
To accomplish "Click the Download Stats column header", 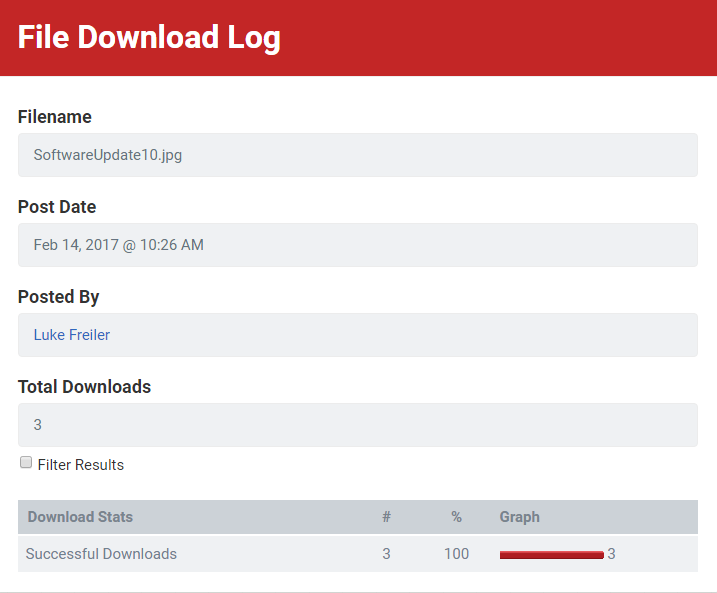I will pyautogui.click(x=80, y=517).
